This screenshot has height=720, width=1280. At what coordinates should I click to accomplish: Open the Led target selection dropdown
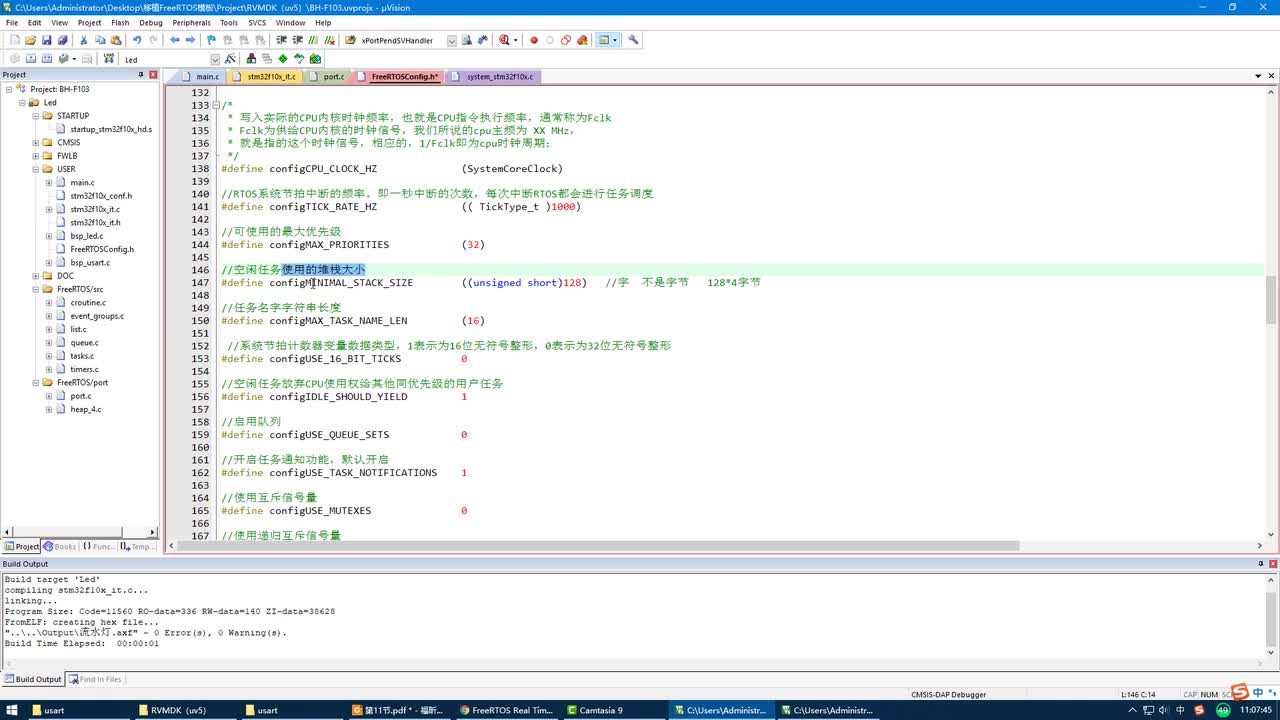(x=215, y=60)
